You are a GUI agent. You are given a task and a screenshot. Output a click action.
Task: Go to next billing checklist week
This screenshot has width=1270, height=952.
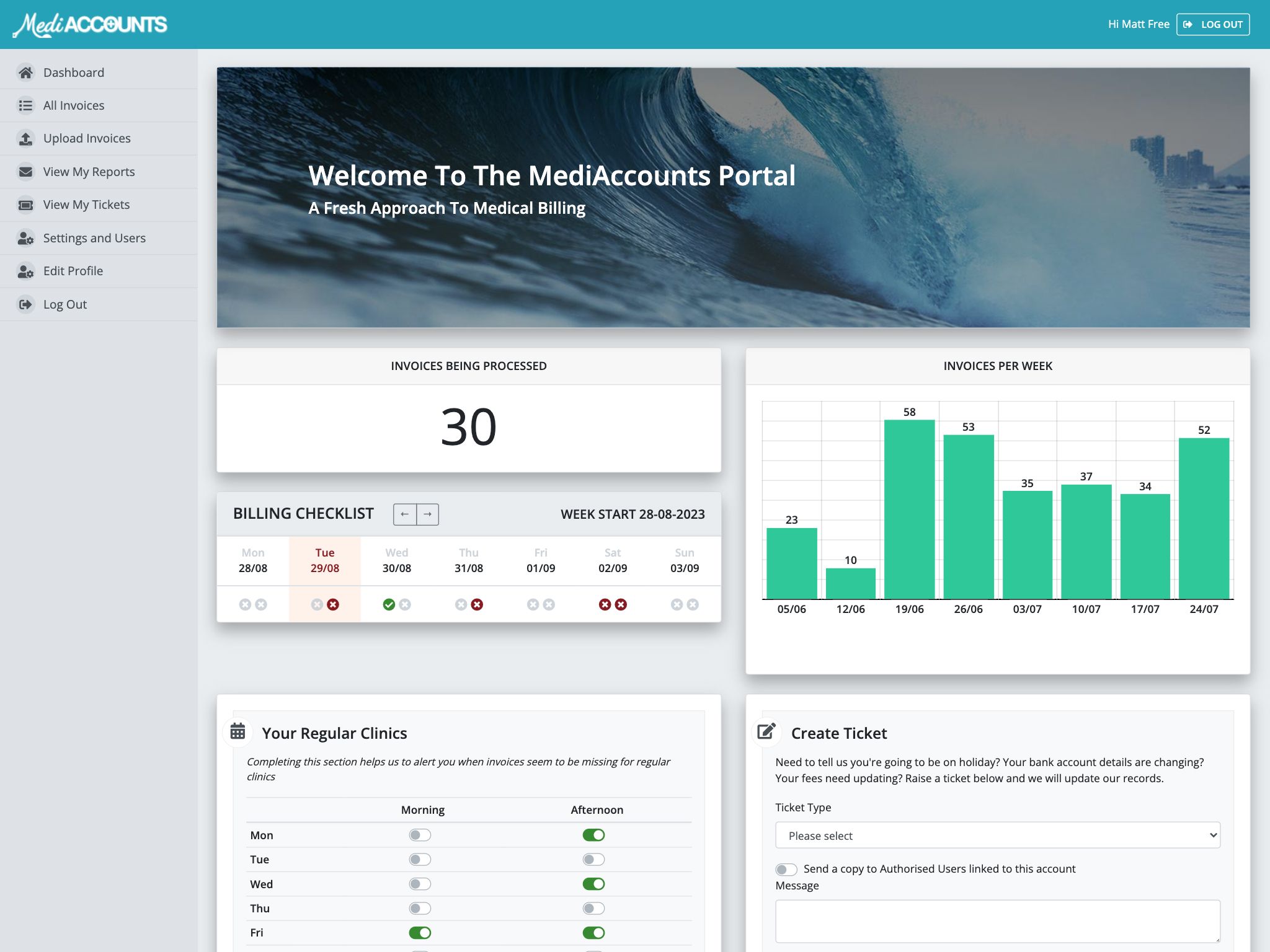pyautogui.click(x=428, y=514)
